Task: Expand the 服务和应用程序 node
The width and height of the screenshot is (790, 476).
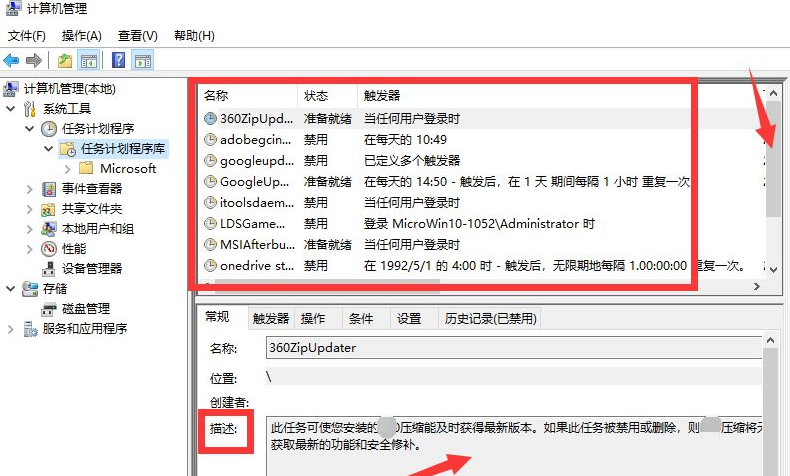Action: (10, 329)
